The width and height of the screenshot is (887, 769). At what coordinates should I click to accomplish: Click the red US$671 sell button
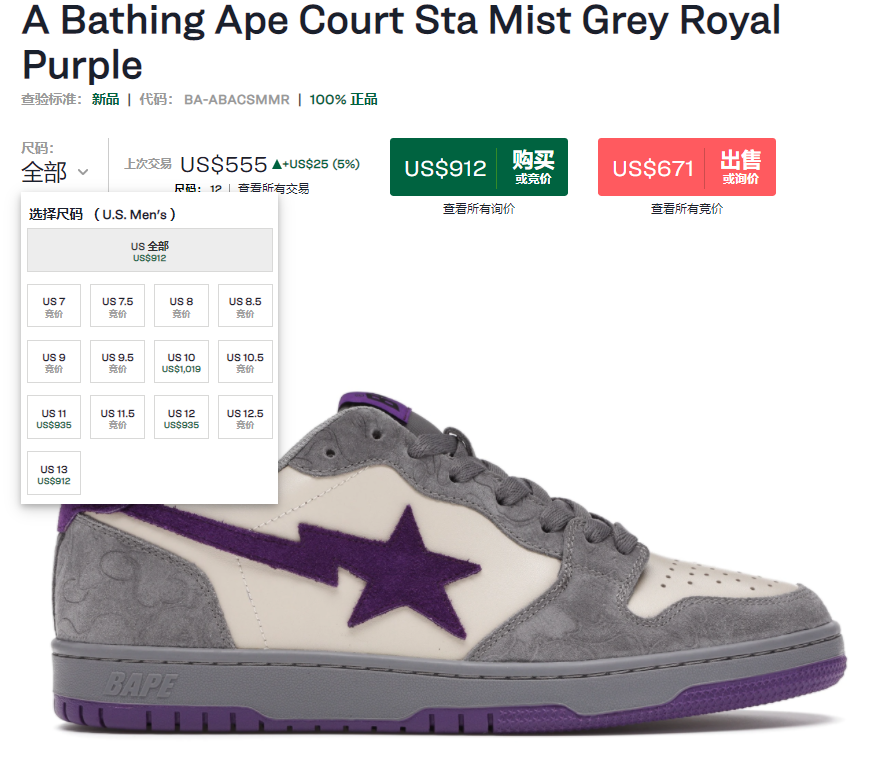pos(687,167)
